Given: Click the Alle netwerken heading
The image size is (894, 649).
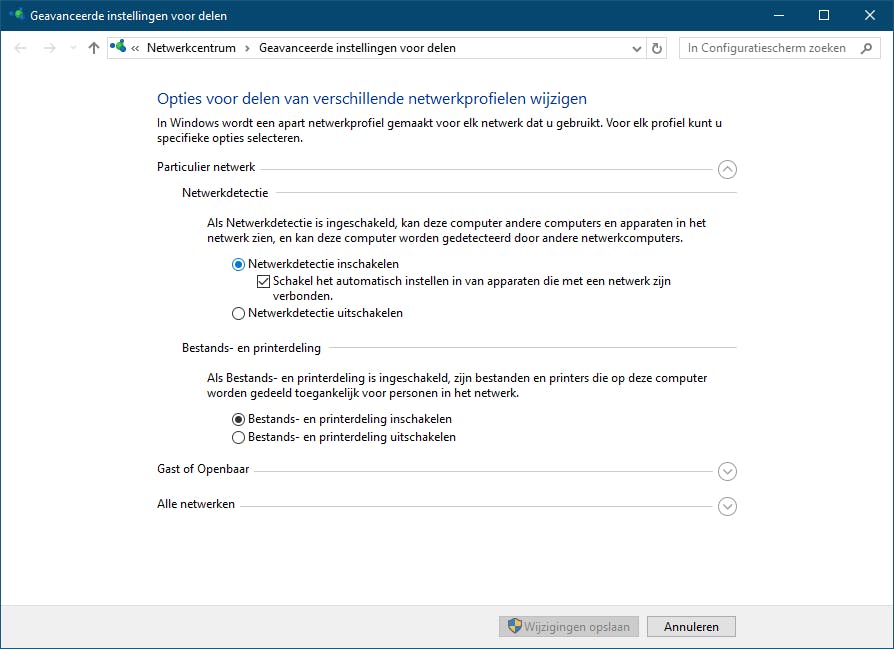Looking at the screenshot, I should (196, 504).
